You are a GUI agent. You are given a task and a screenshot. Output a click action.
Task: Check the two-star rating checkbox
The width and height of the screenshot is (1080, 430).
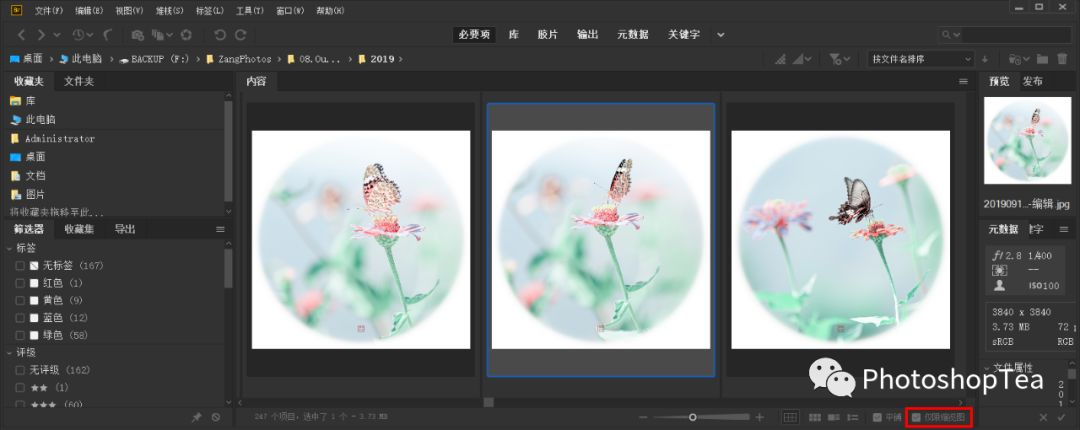20,387
